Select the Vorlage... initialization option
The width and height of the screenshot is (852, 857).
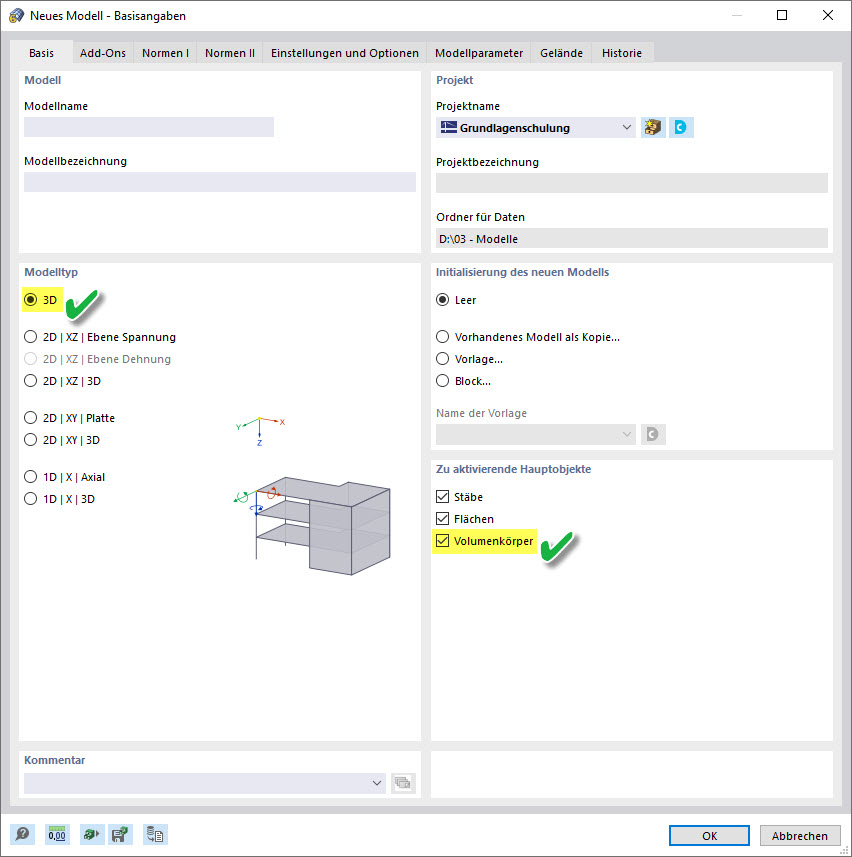click(443, 359)
